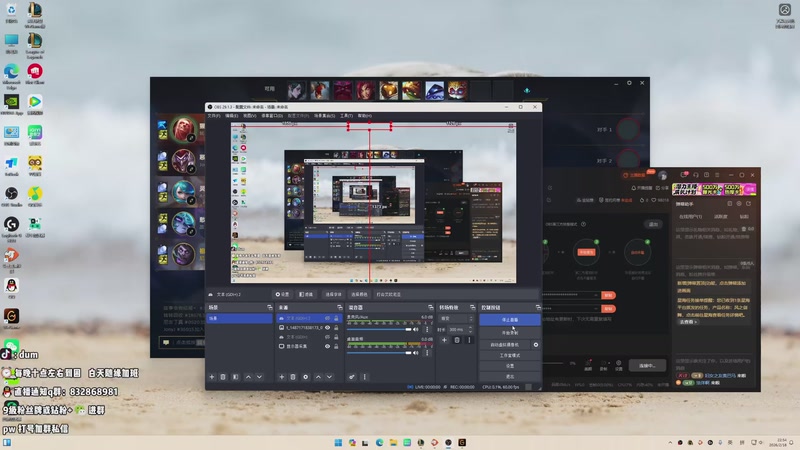Add a scene transition with the plus icon
The height and width of the screenshot is (450, 800).
pyautogui.click(x=444, y=340)
